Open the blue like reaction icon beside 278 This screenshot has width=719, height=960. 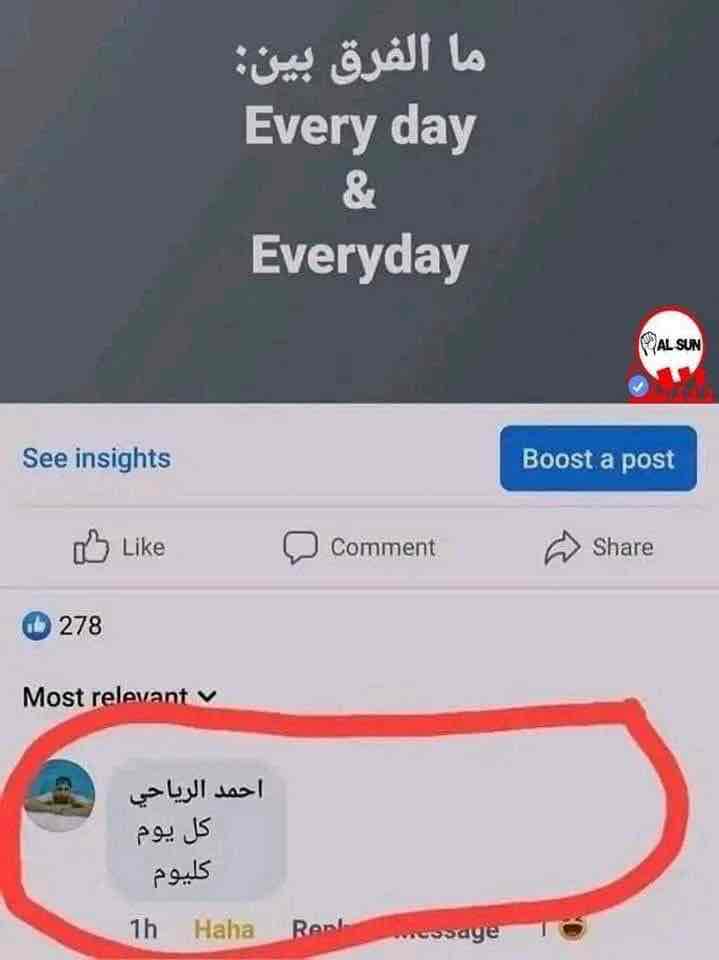click(x=36, y=626)
